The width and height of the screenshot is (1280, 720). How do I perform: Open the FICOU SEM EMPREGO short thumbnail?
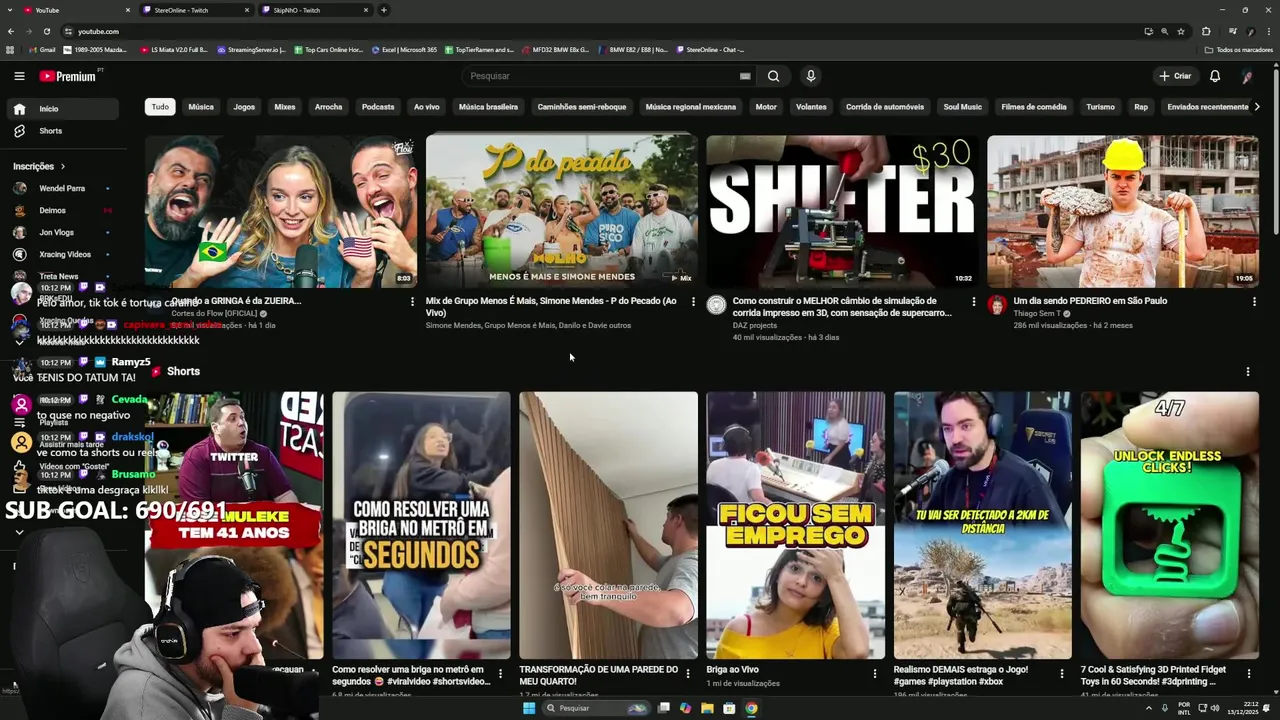pos(795,525)
